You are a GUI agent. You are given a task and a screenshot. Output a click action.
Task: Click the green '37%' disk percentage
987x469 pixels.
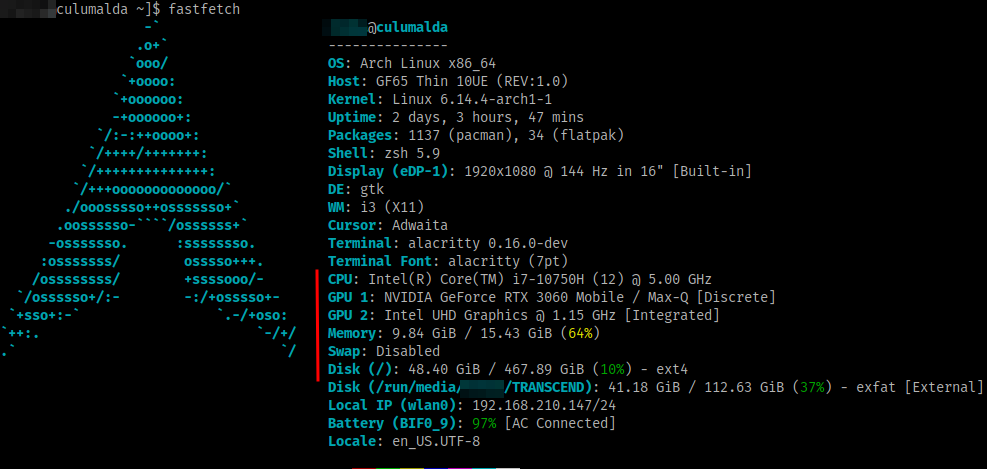click(812, 387)
